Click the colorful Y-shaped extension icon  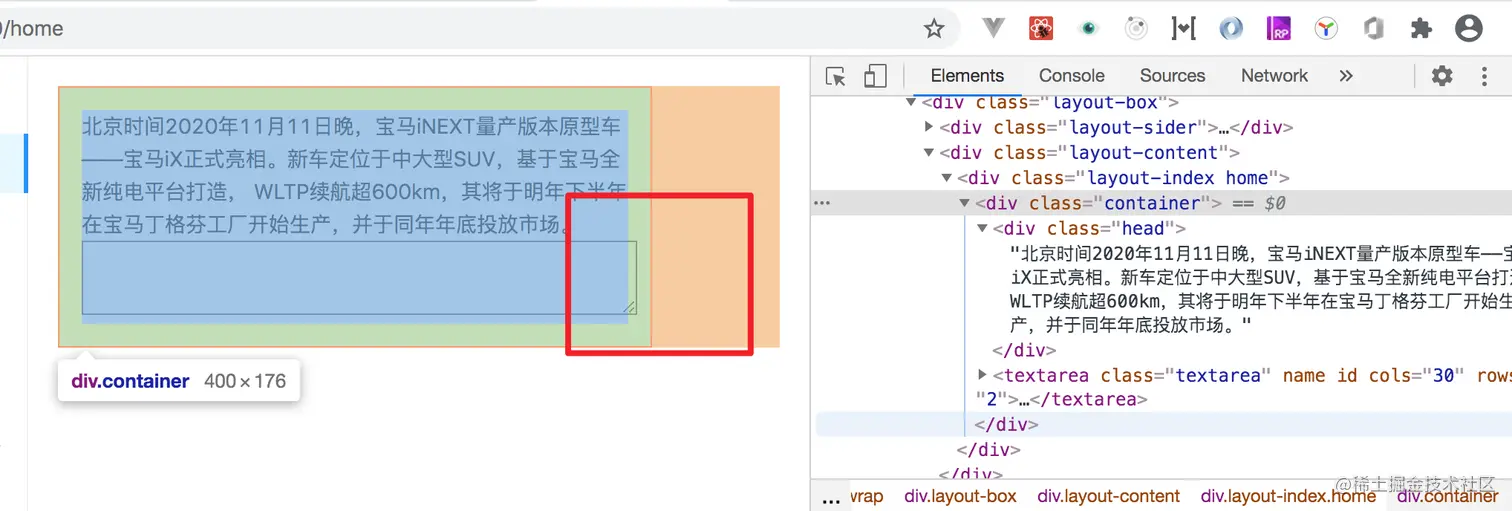[1326, 29]
